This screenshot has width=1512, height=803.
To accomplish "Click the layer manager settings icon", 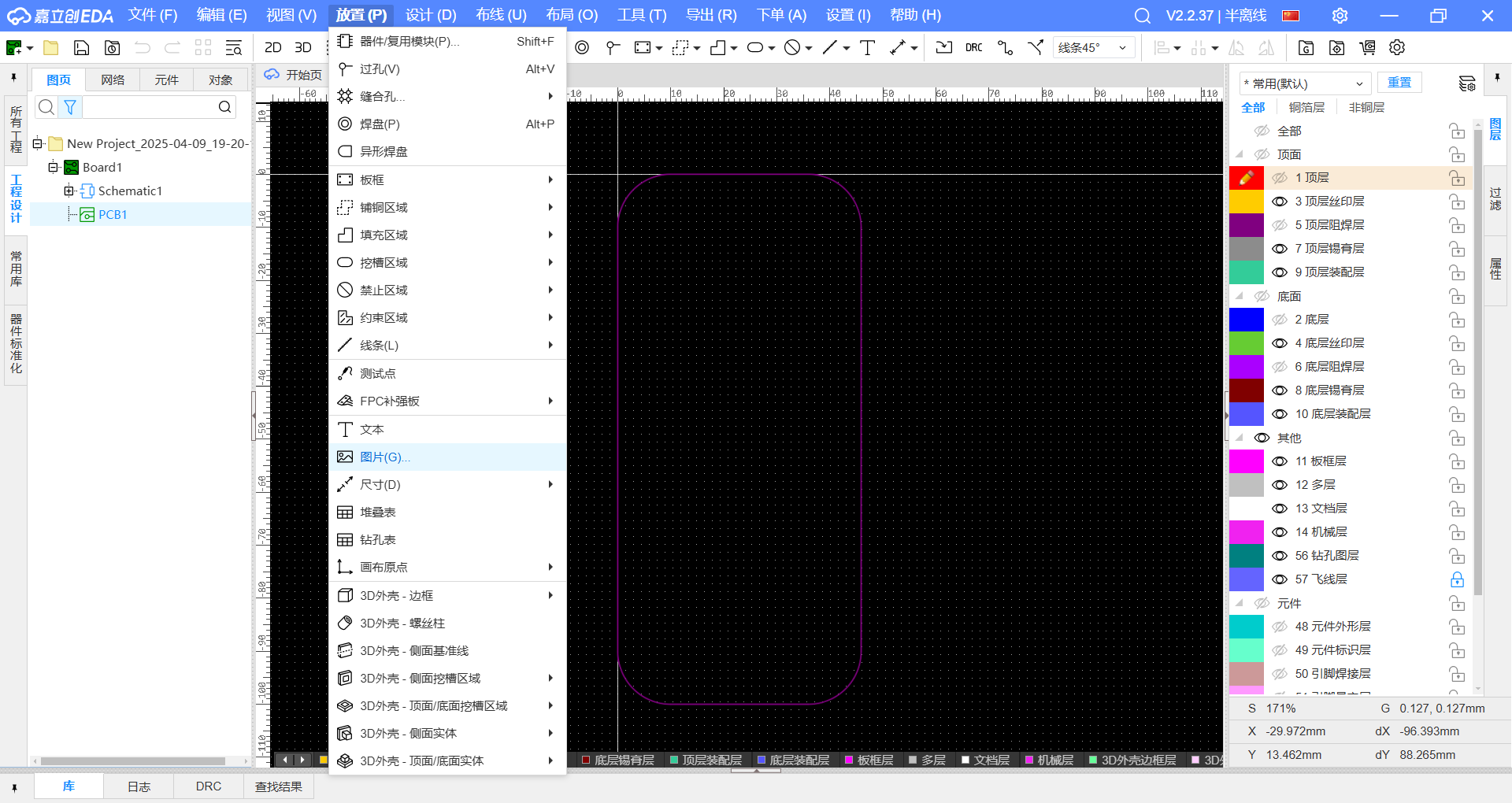I will click(1466, 83).
